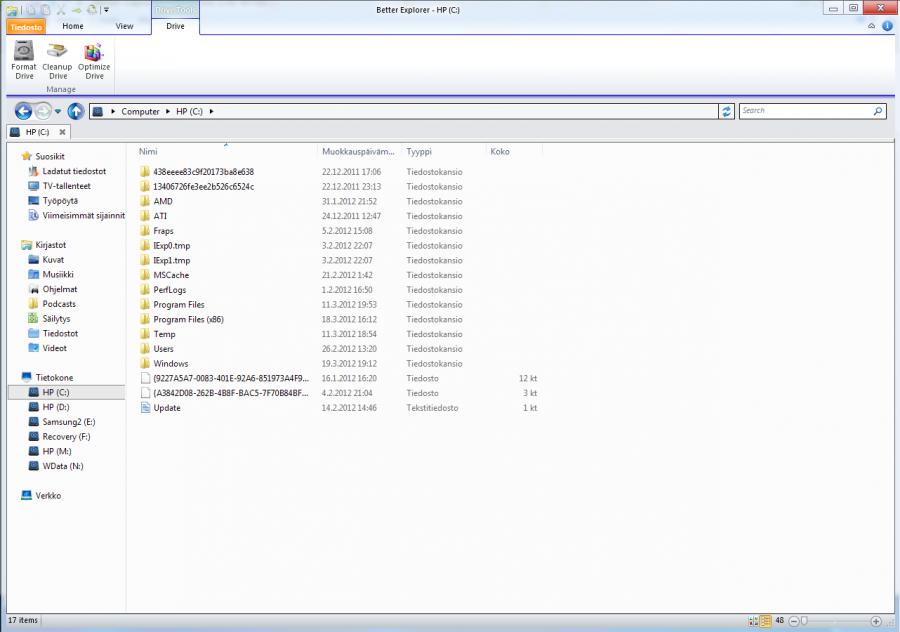This screenshot has height=632, width=900.
Task: Open the View ribbon tab
Action: [x=124, y=26]
